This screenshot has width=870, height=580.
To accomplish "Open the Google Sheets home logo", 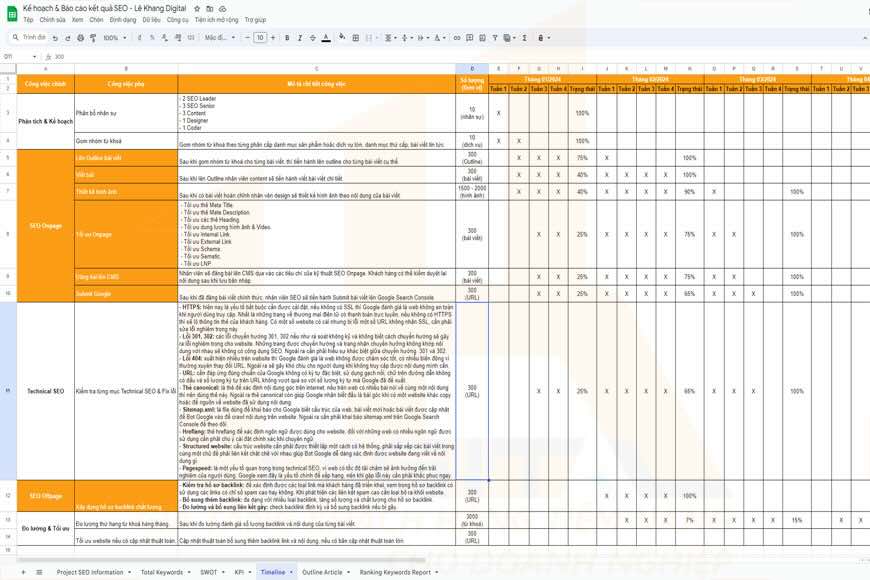I will (12, 13).
